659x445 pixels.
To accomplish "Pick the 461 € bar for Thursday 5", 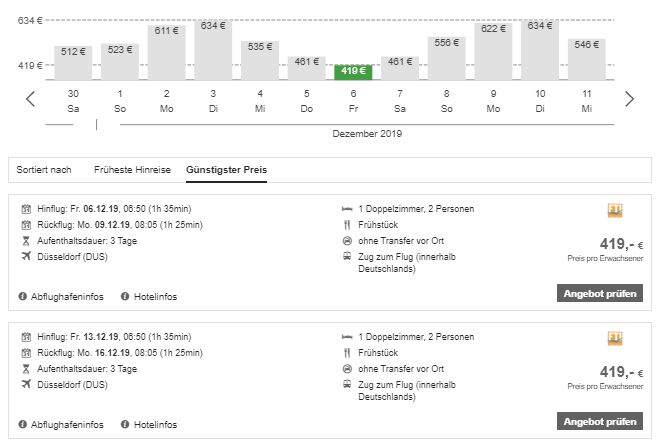I will 306,67.
